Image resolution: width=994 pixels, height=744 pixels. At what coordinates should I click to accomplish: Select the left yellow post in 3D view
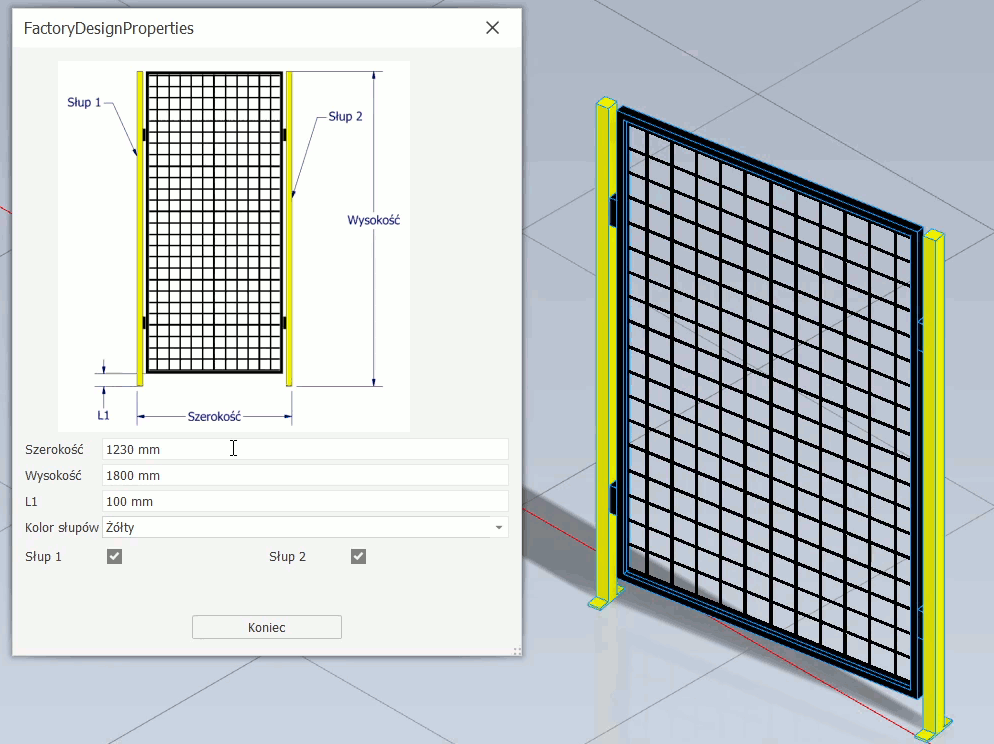pyautogui.click(x=604, y=350)
